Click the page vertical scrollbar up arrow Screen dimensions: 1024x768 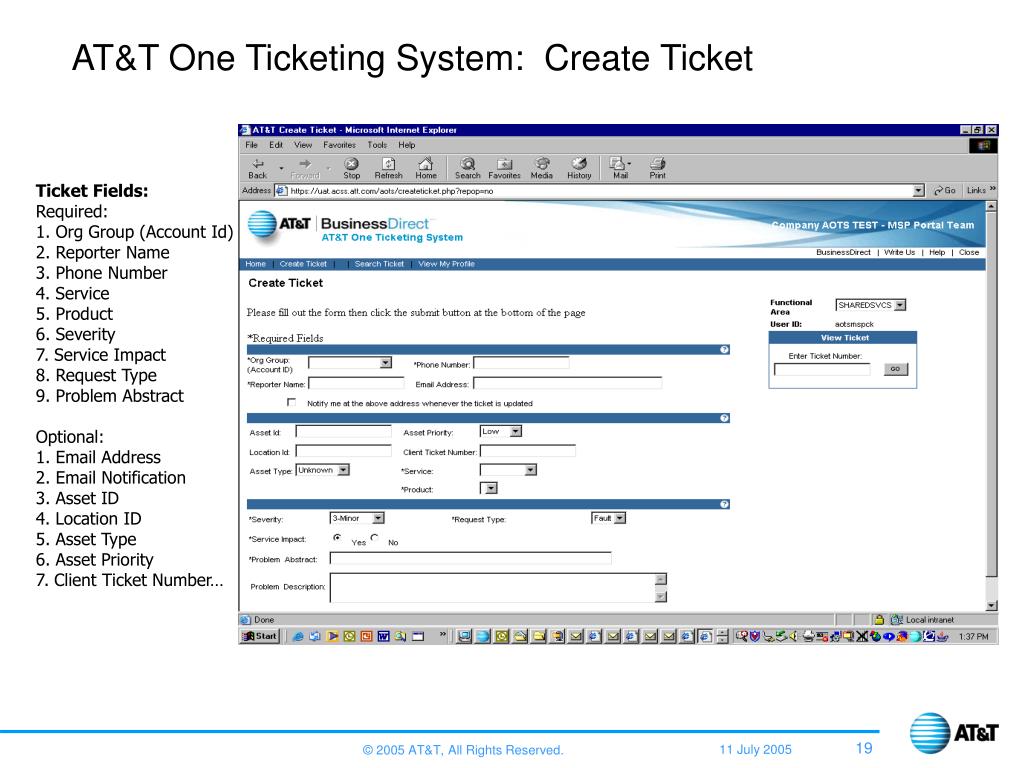991,206
